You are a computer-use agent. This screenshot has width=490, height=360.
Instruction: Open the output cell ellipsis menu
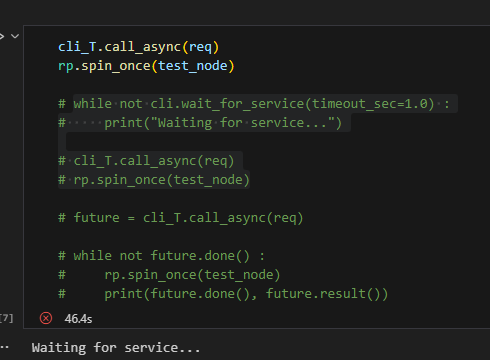5,347
